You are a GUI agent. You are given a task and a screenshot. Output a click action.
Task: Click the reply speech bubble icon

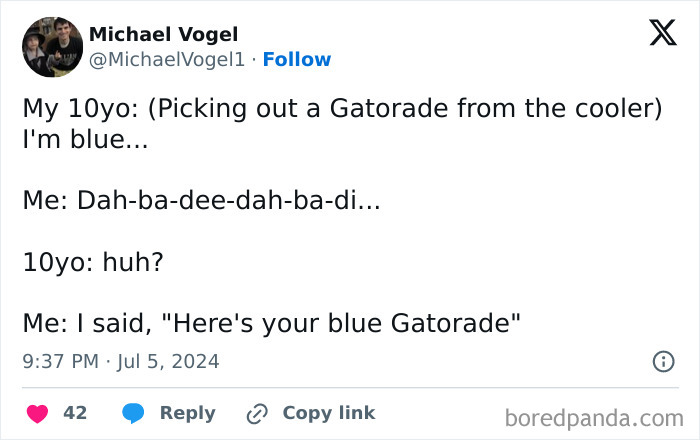pos(134,413)
